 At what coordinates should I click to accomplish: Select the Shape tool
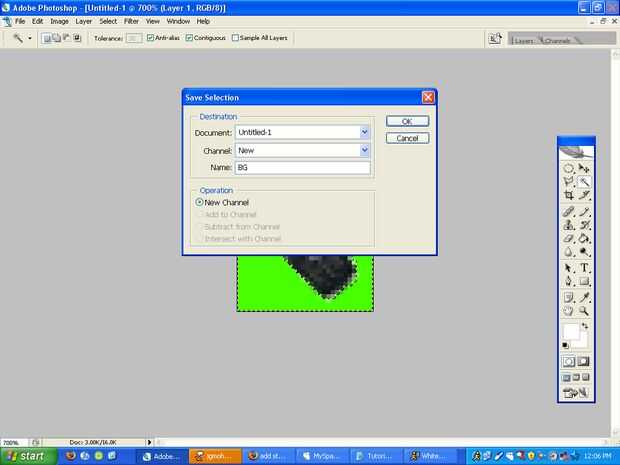[x=584, y=282]
